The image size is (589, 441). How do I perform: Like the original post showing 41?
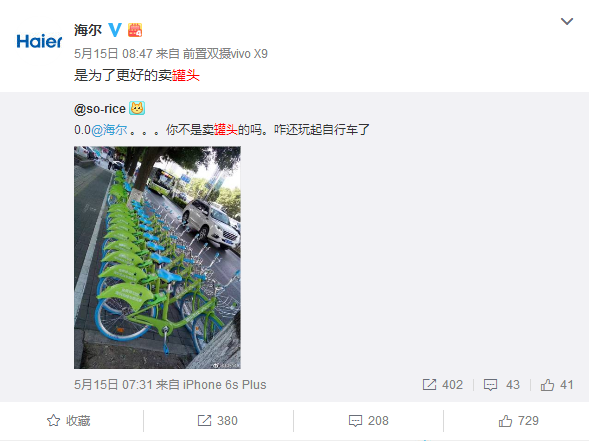[557, 385]
